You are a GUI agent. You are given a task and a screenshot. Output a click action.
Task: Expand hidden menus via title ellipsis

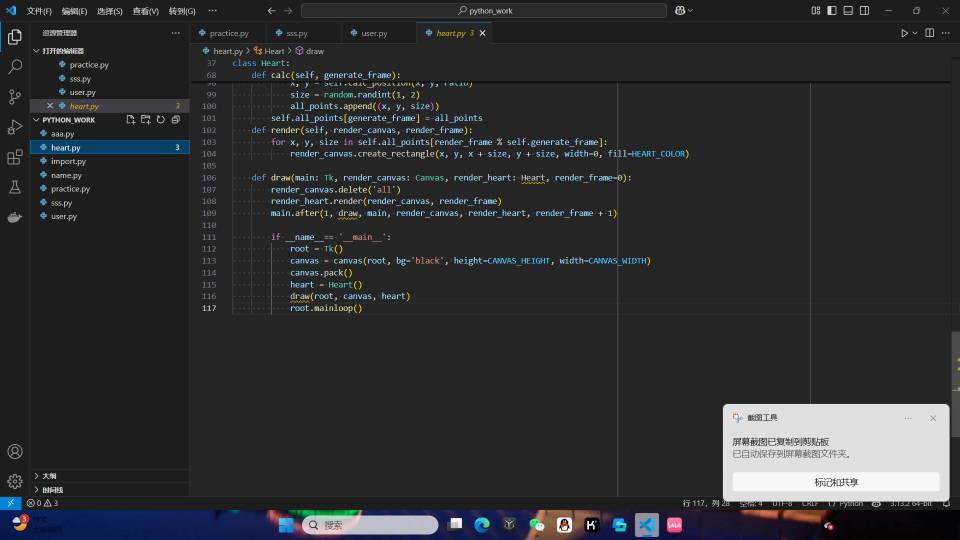coord(212,10)
